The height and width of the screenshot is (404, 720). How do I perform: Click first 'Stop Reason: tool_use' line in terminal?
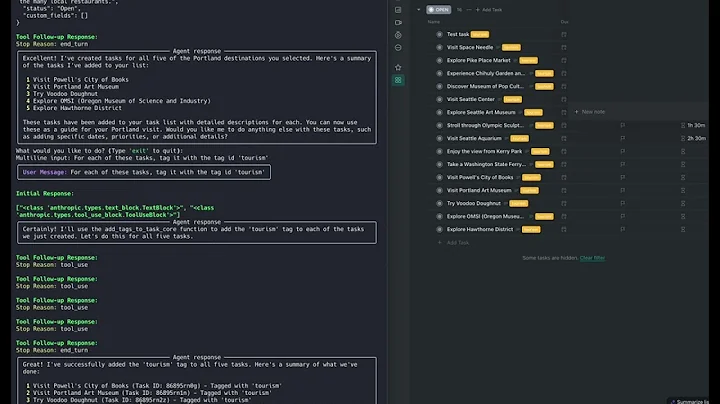52,265
